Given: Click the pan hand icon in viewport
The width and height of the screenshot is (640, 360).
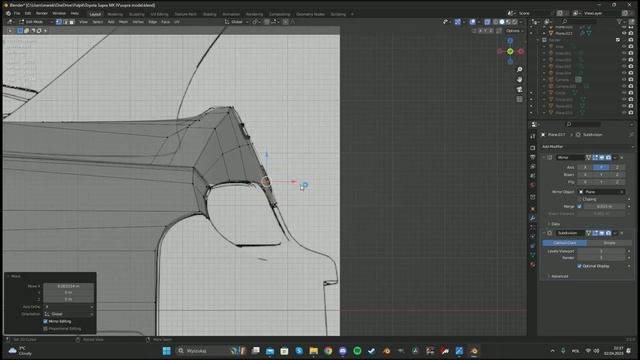Looking at the screenshot, I should [519, 80].
